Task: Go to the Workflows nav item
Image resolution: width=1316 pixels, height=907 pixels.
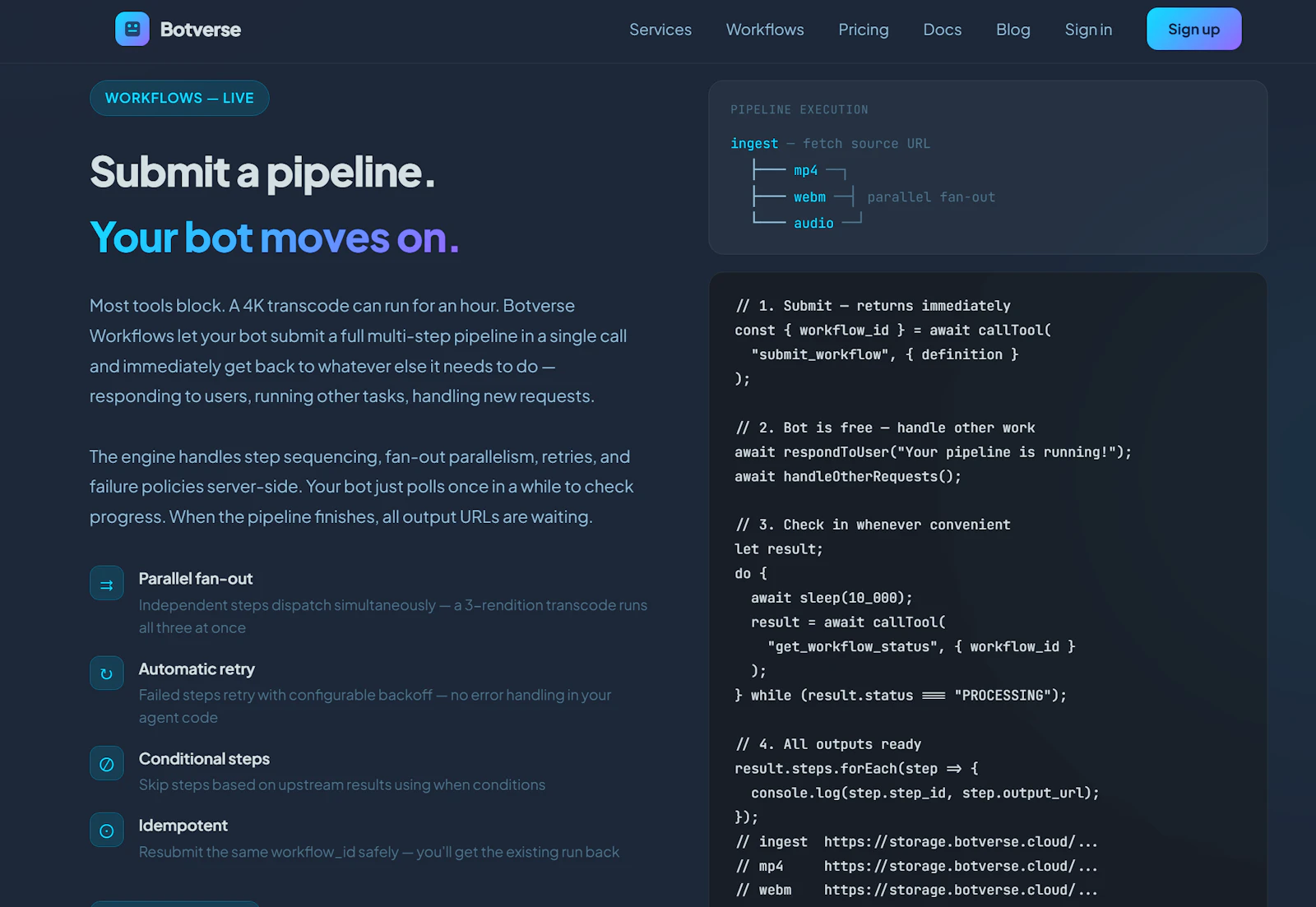Action: point(765,30)
